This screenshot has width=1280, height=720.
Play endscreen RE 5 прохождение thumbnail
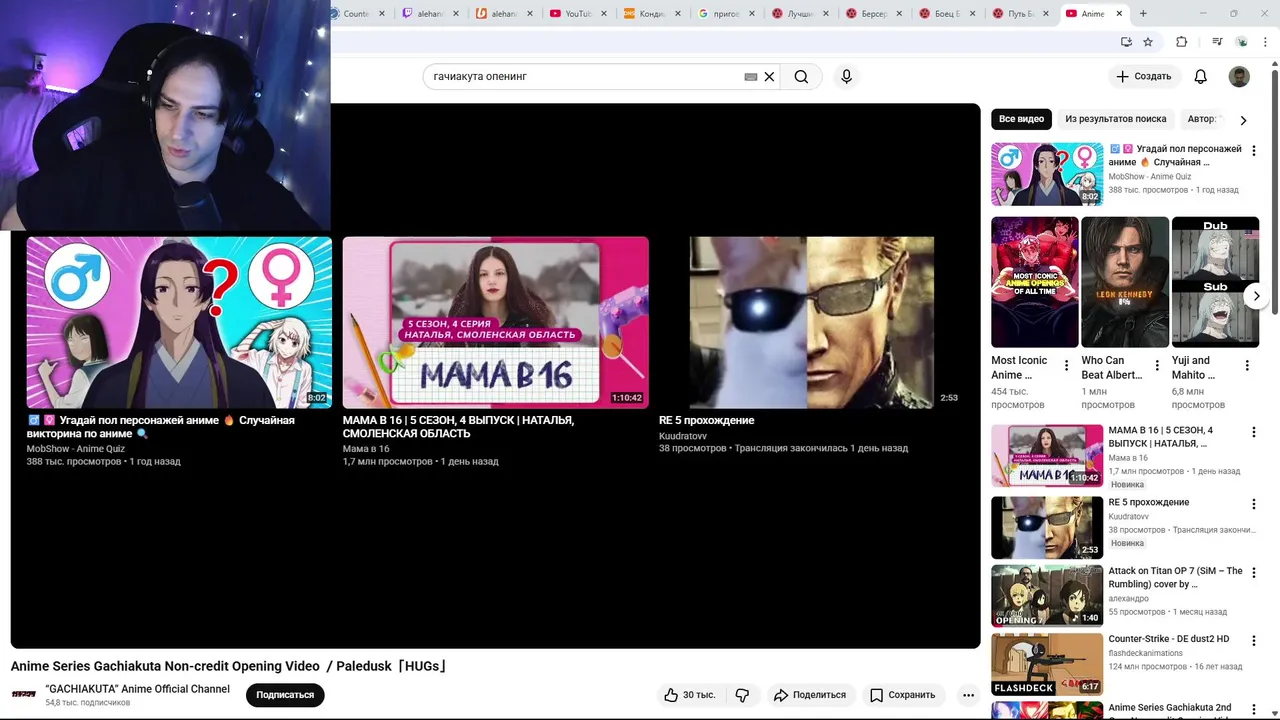[811, 322]
